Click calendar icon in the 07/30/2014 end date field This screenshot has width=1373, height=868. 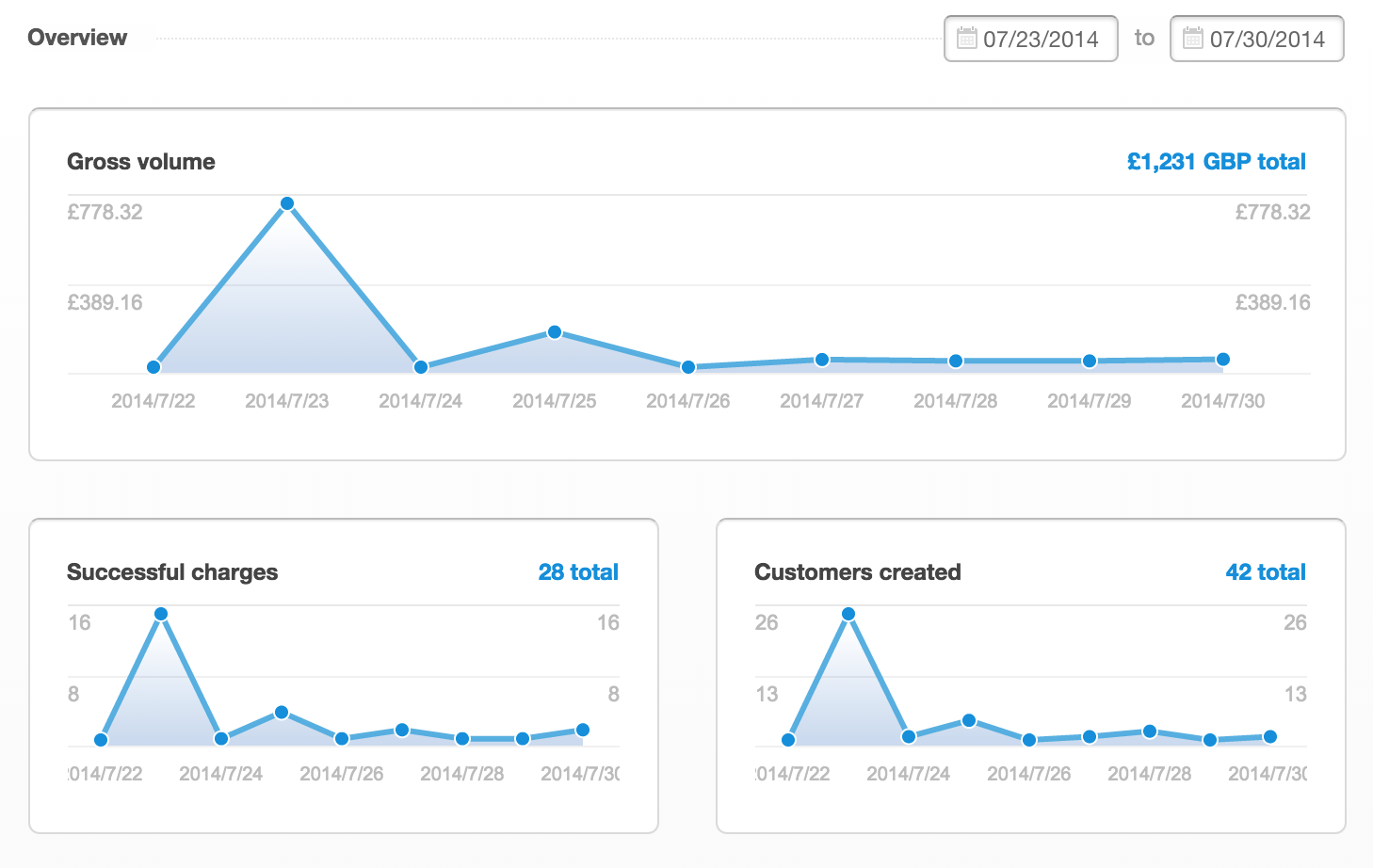(x=1193, y=38)
